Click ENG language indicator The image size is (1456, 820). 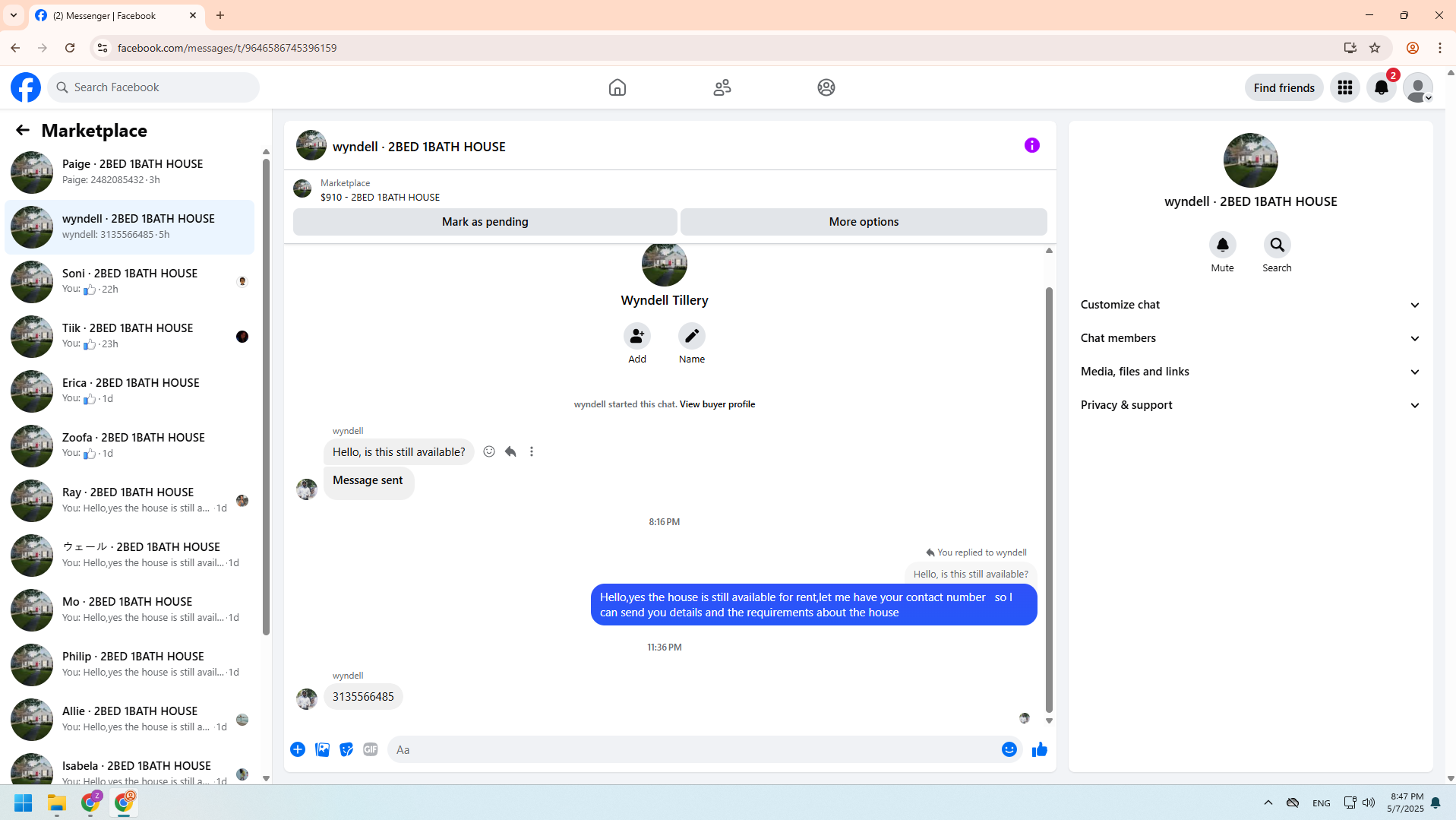[1321, 803]
